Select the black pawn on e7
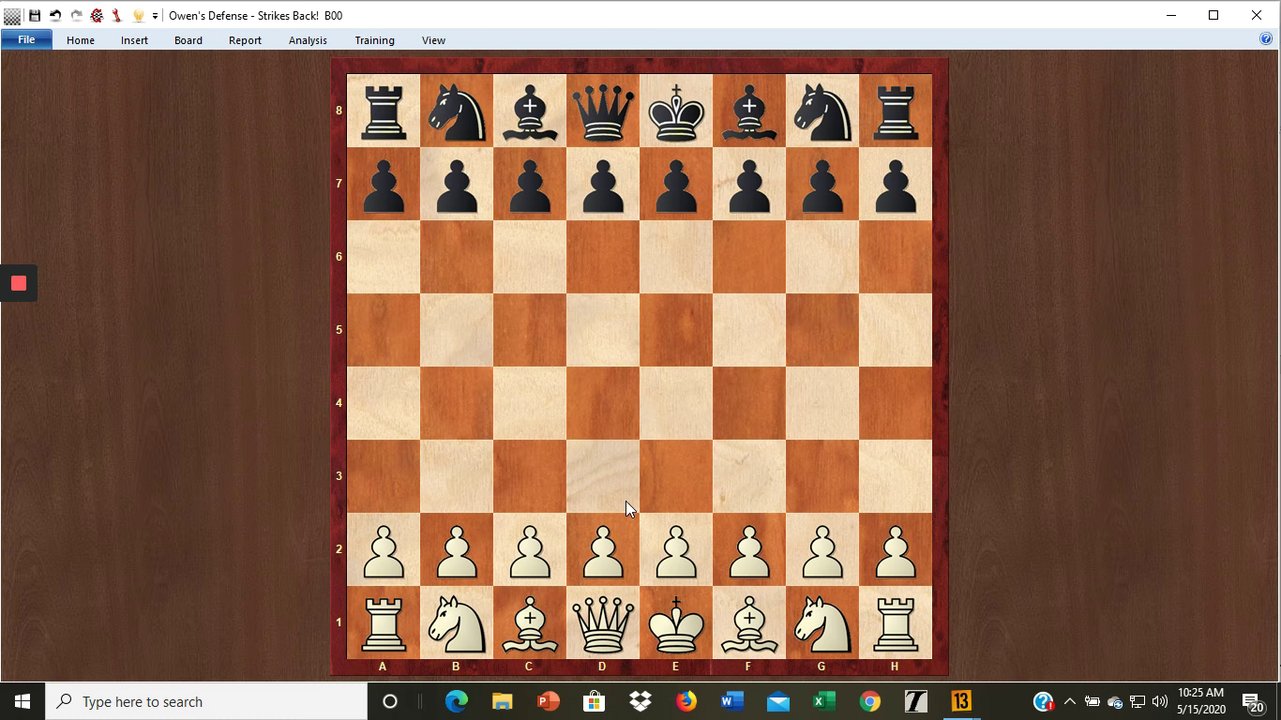Screen dimensions: 1281x720 [676, 184]
